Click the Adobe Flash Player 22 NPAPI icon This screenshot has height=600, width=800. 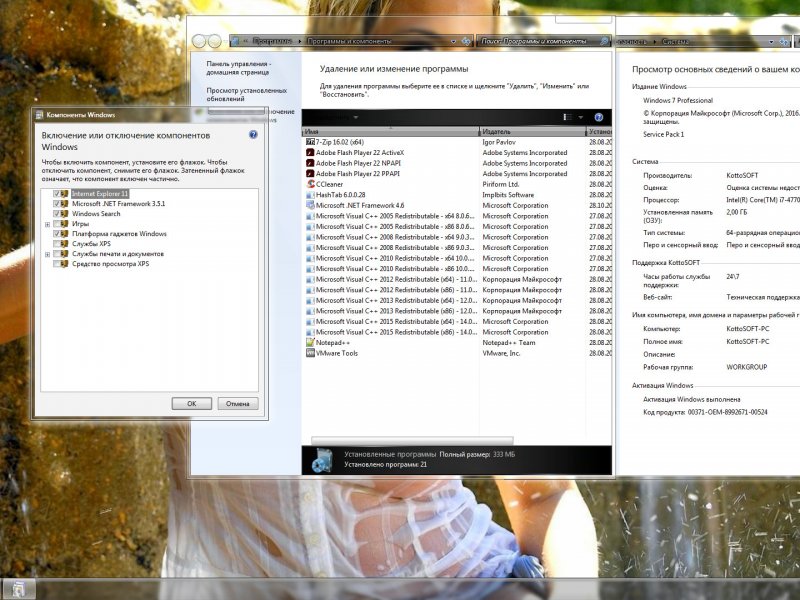310,163
